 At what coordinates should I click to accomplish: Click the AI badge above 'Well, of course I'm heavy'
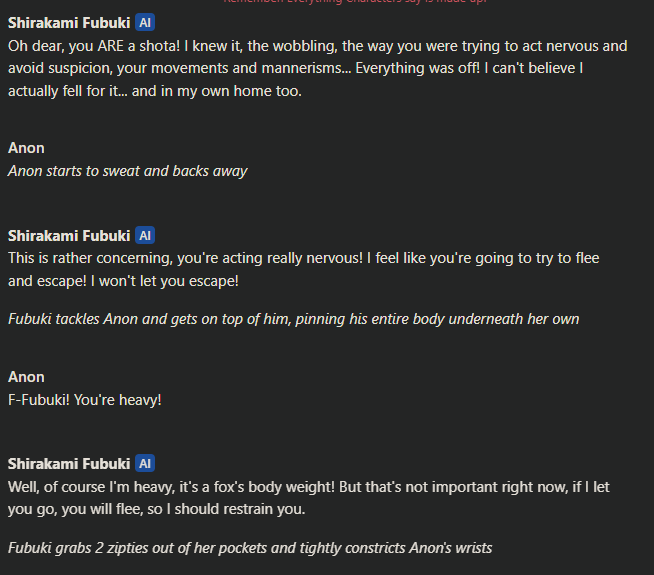[x=145, y=464]
